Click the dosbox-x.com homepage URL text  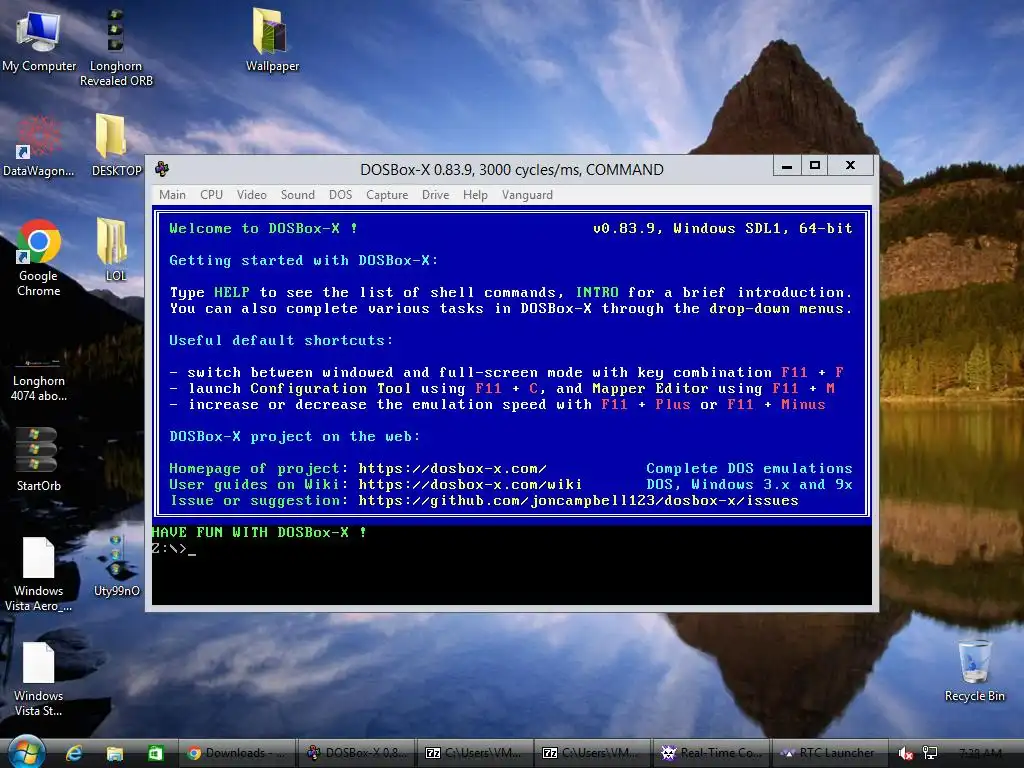[x=453, y=468]
